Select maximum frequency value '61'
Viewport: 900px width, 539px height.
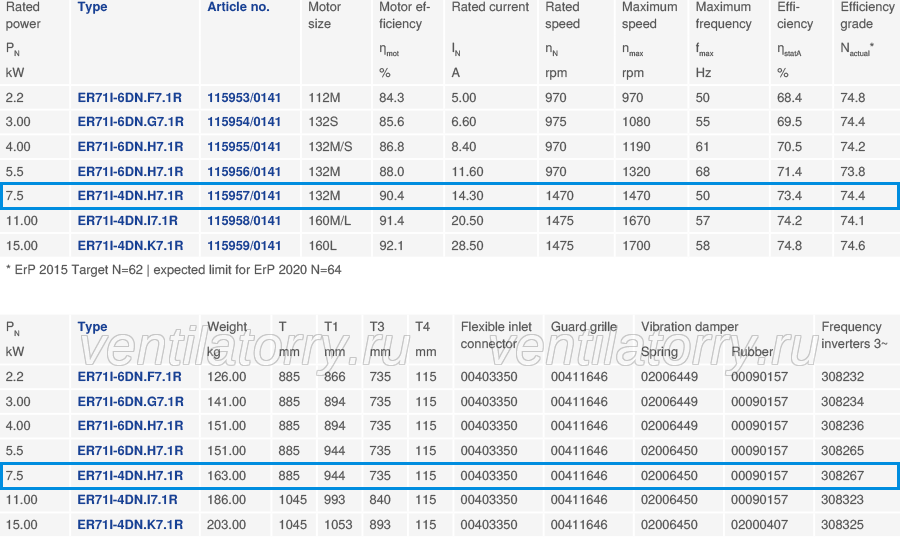(703, 147)
